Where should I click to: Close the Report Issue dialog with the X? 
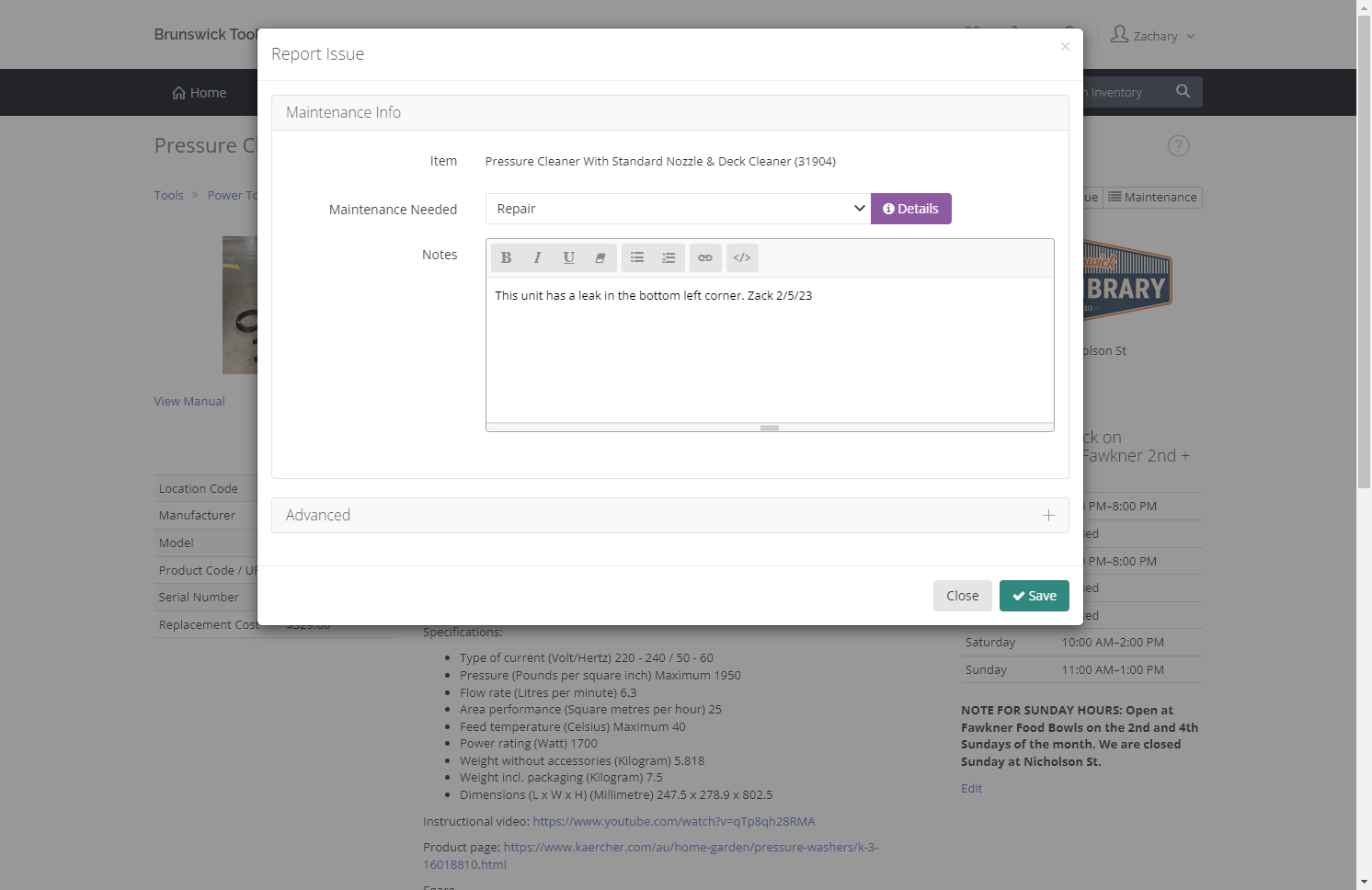point(1065,47)
